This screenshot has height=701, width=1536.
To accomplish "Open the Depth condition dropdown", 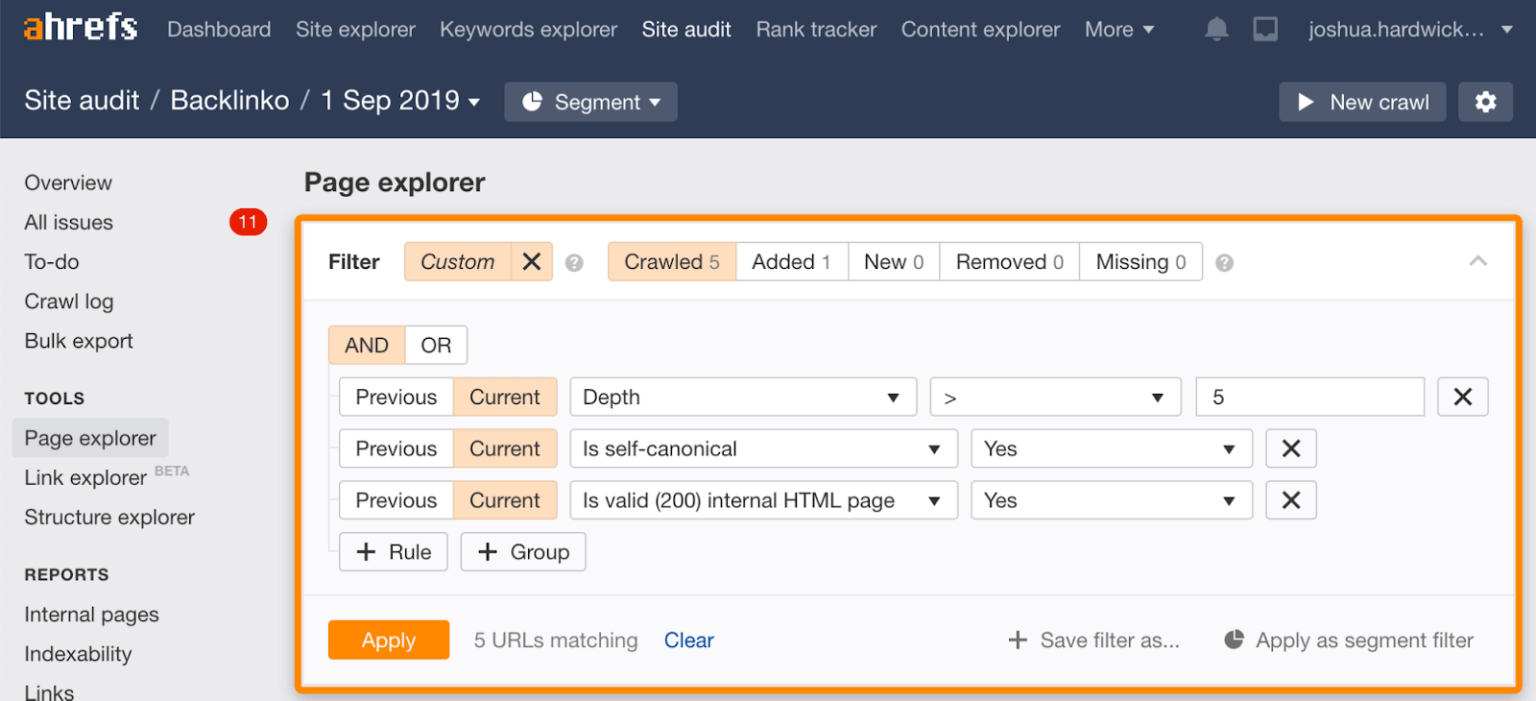I will coord(742,396).
